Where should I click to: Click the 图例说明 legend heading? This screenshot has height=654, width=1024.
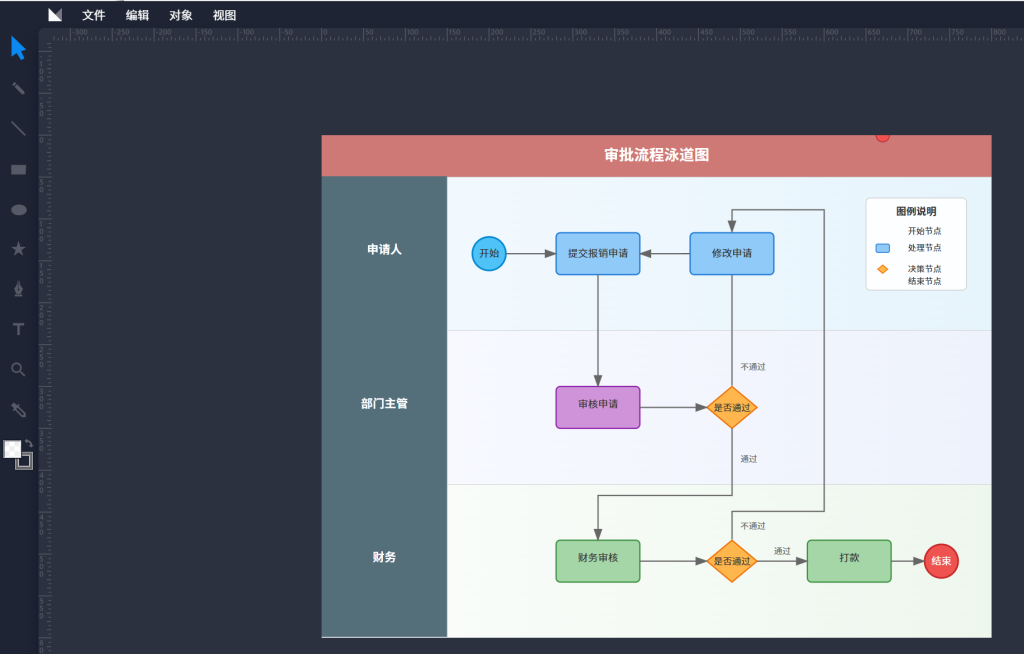click(x=916, y=211)
